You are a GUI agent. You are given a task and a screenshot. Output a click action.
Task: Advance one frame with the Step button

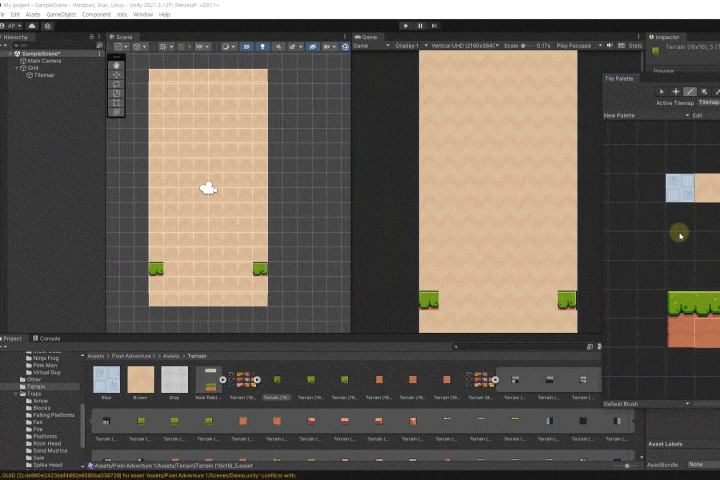[x=434, y=26]
